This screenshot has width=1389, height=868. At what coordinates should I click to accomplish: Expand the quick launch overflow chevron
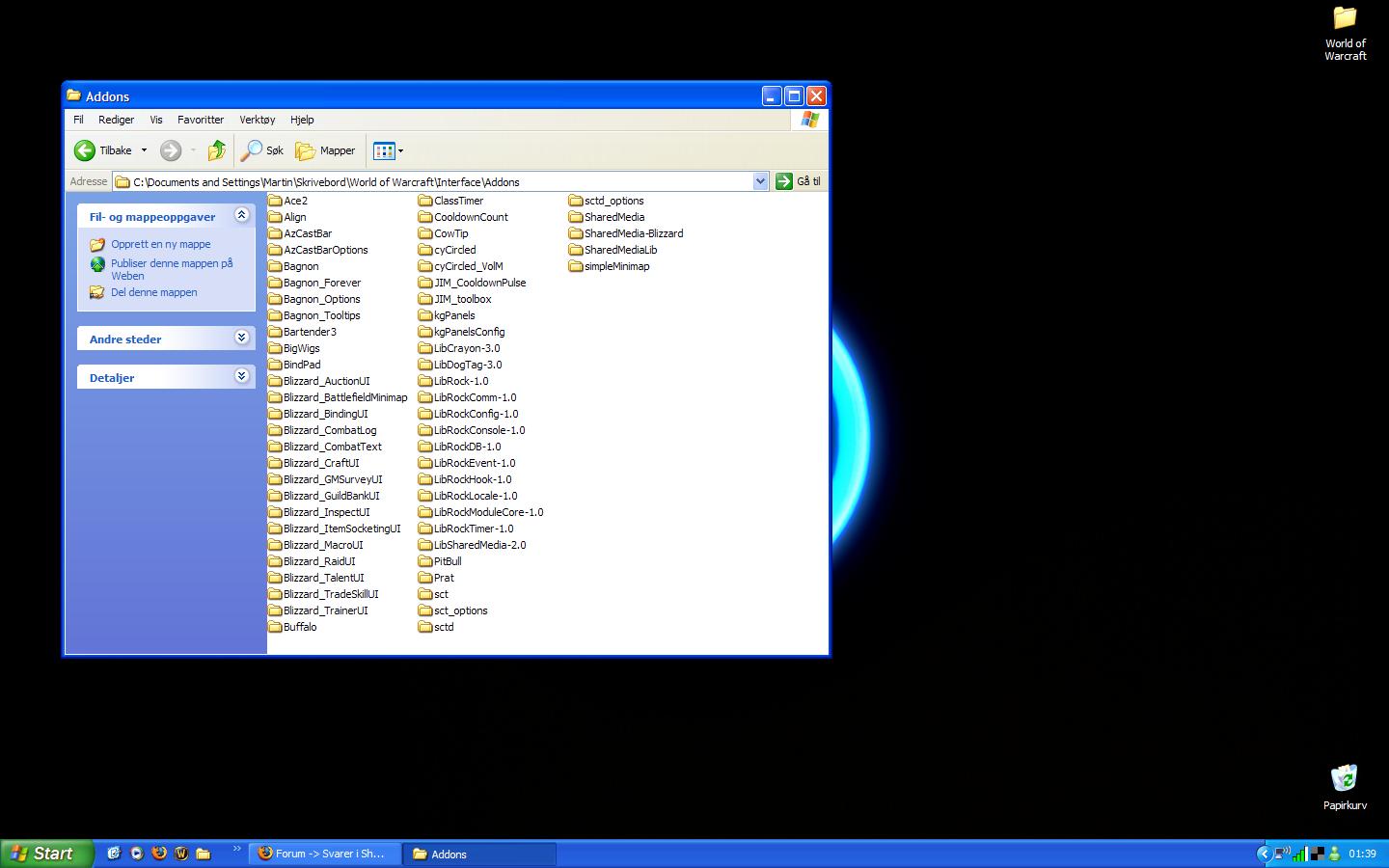pyautogui.click(x=236, y=850)
